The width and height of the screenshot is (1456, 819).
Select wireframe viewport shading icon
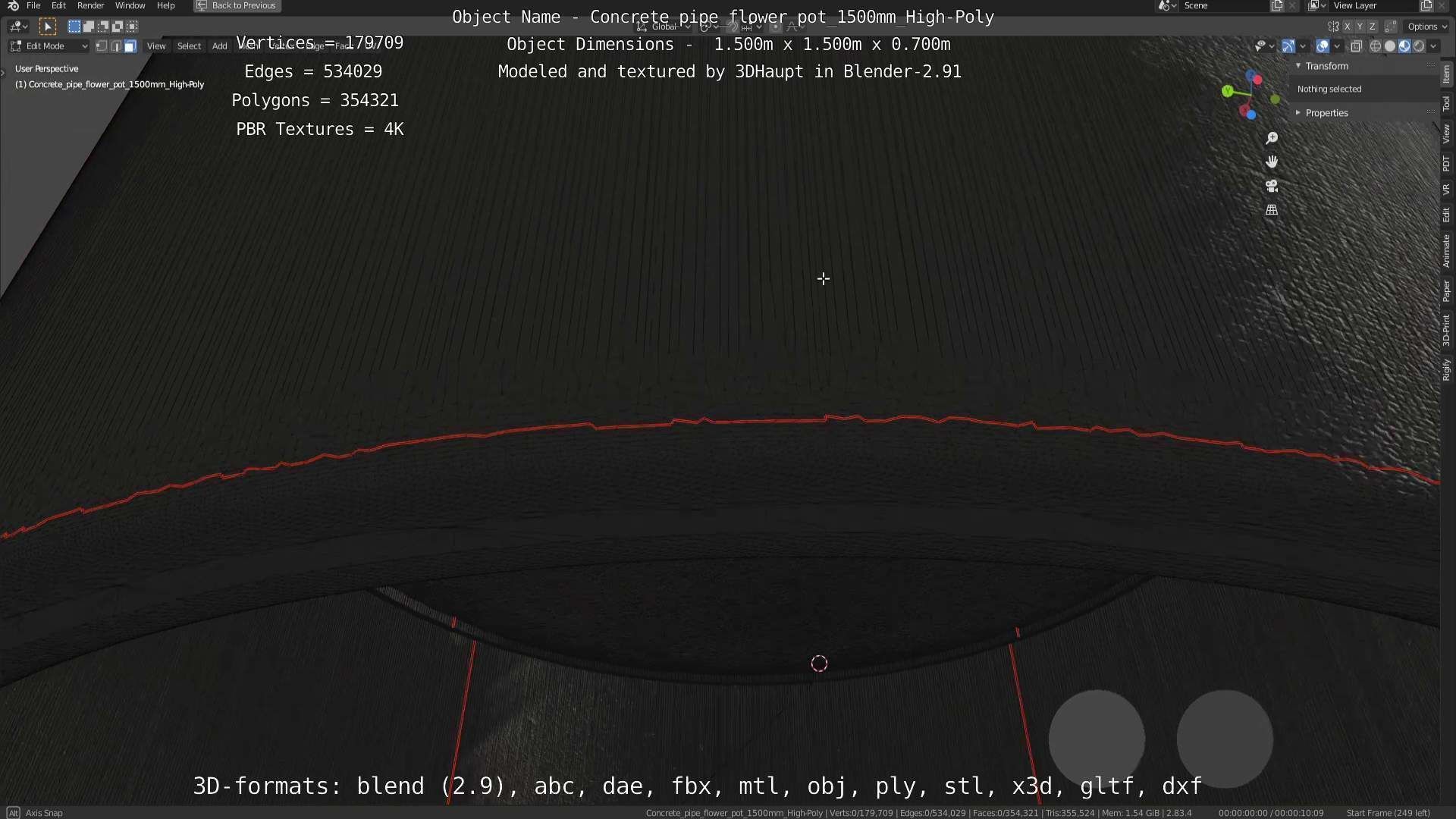tap(1375, 46)
